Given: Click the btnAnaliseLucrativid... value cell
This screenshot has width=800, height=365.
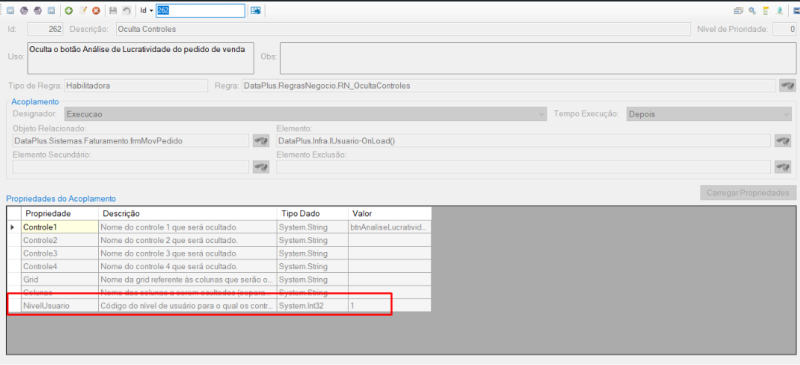Looking at the screenshot, I should point(390,227).
